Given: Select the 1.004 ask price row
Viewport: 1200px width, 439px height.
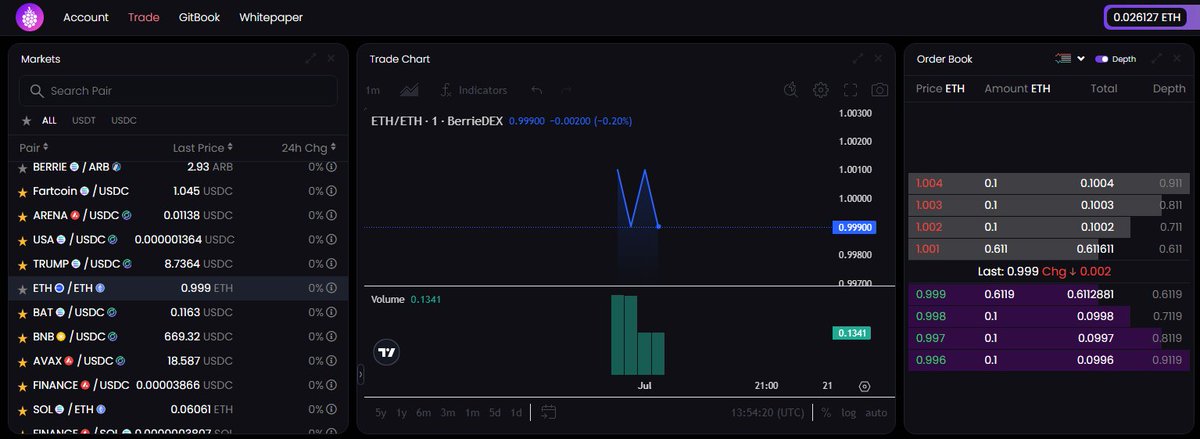Looking at the screenshot, I should 1049,183.
